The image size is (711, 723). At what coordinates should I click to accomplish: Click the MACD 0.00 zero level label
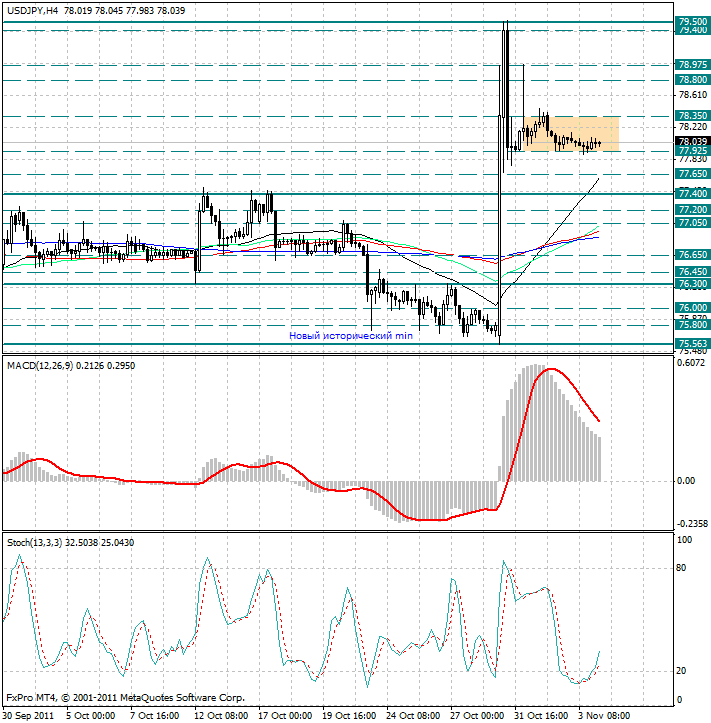pyautogui.click(x=686, y=481)
